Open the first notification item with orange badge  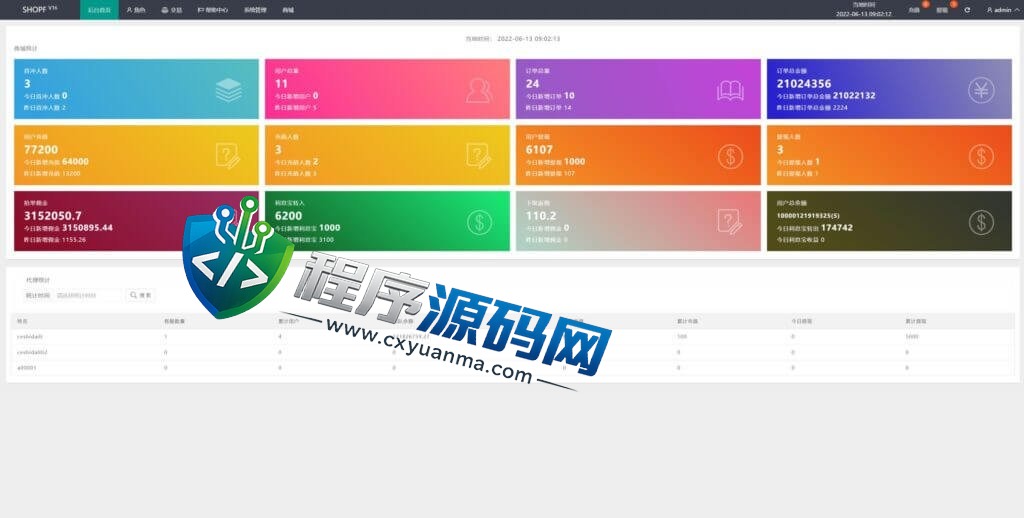[x=916, y=9]
